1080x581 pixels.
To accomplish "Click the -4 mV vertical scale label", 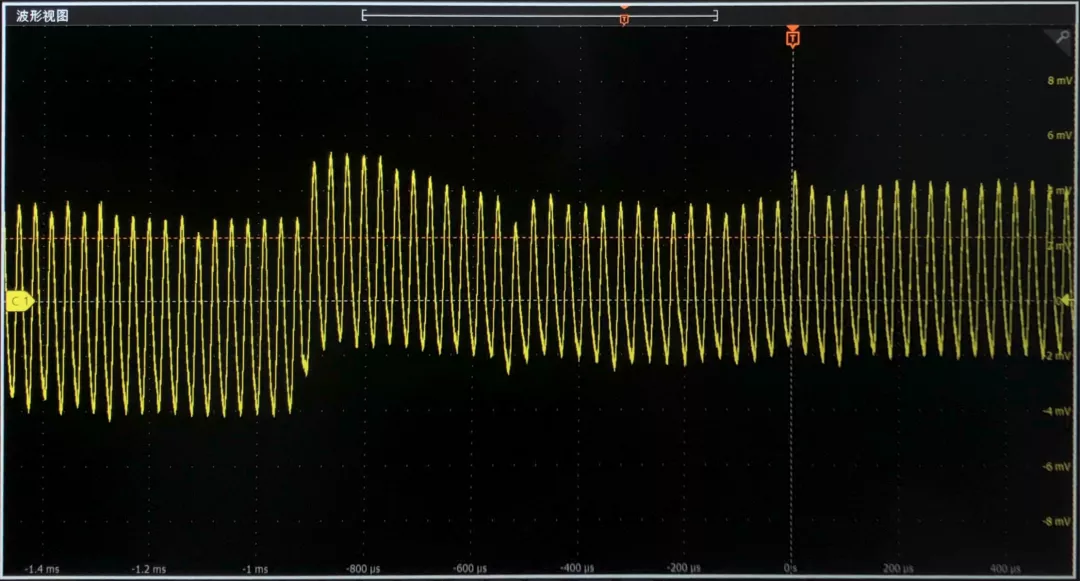I will point(1057,411).
